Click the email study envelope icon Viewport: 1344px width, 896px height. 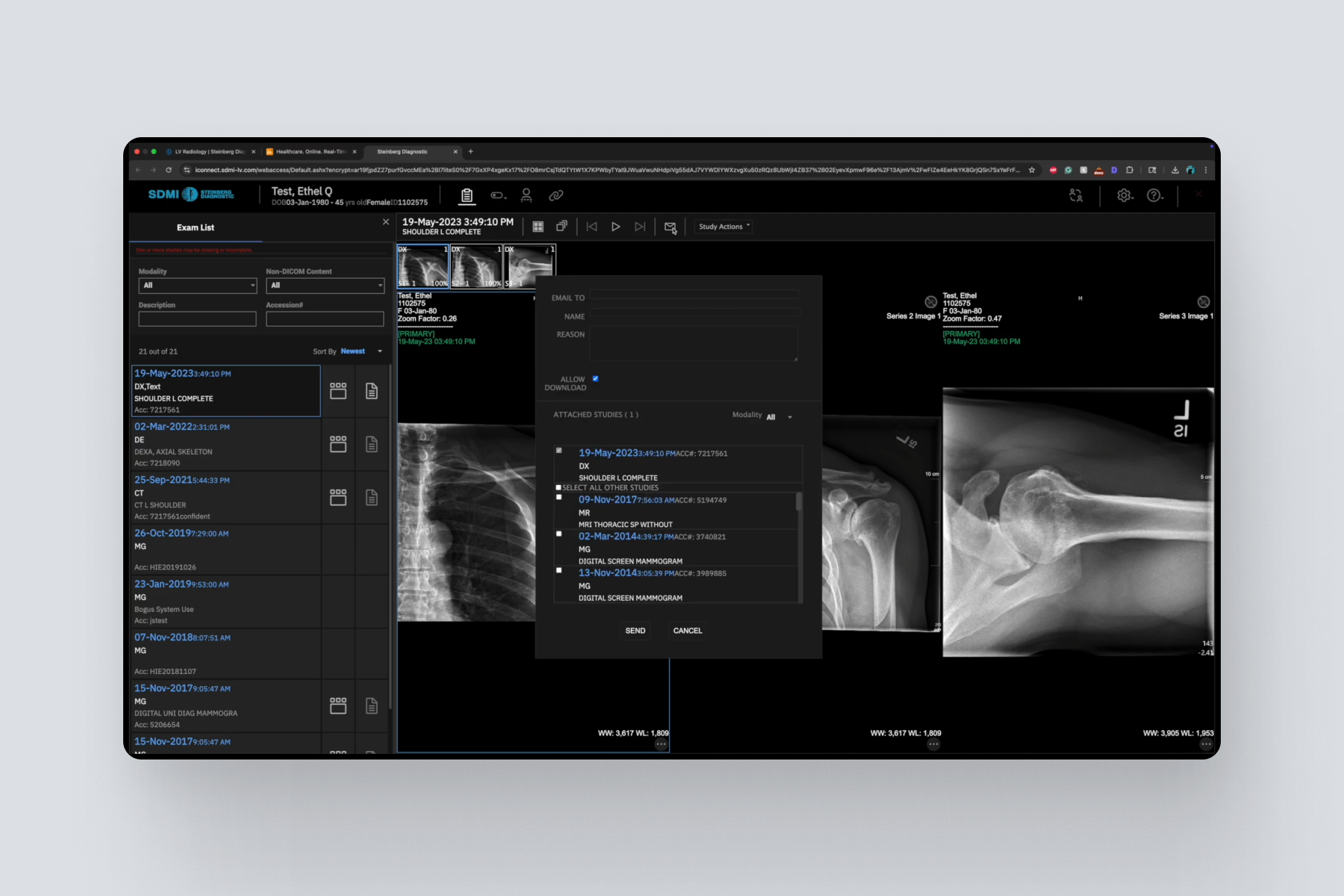670,227
